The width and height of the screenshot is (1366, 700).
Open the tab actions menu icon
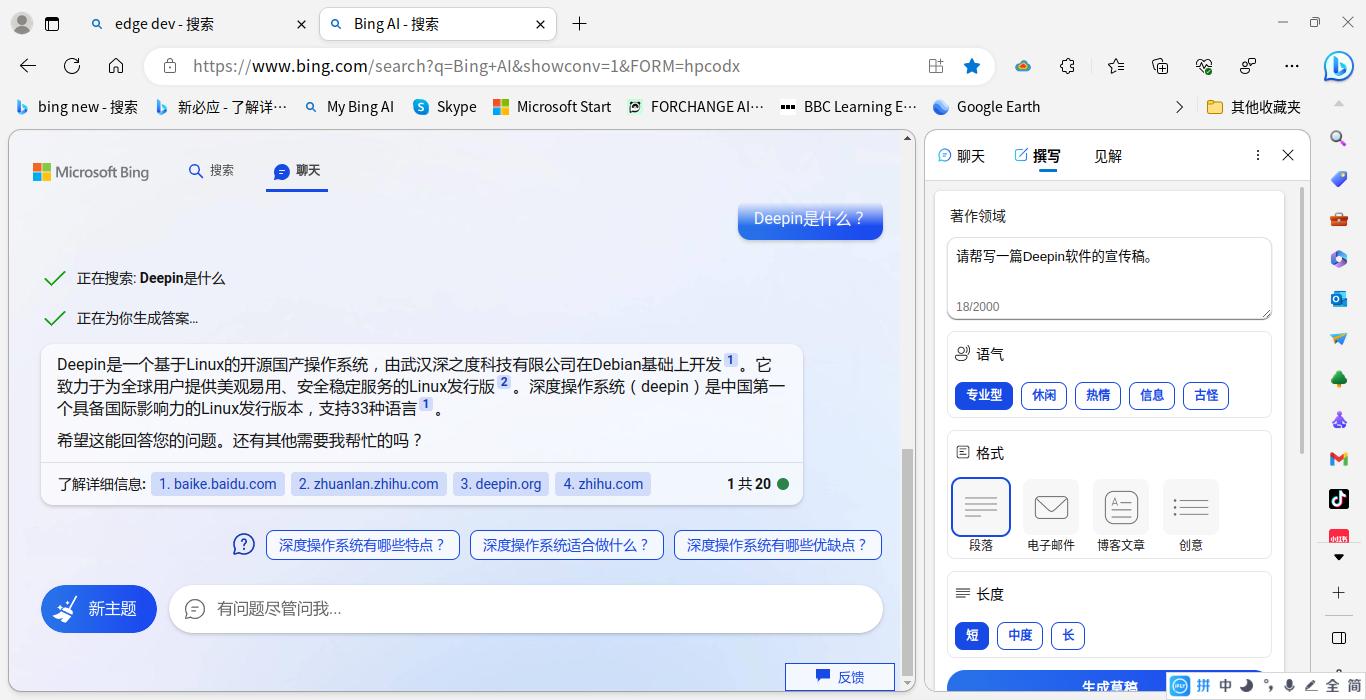coord(52,23)
